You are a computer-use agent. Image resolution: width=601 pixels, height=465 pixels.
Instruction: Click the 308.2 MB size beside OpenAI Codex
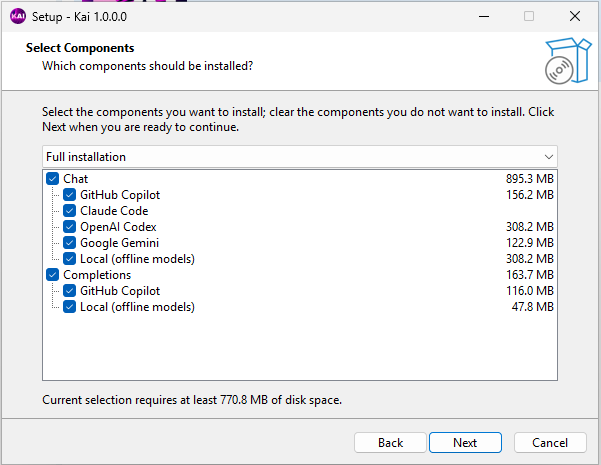pyautogui.click(x=530, y=227)
